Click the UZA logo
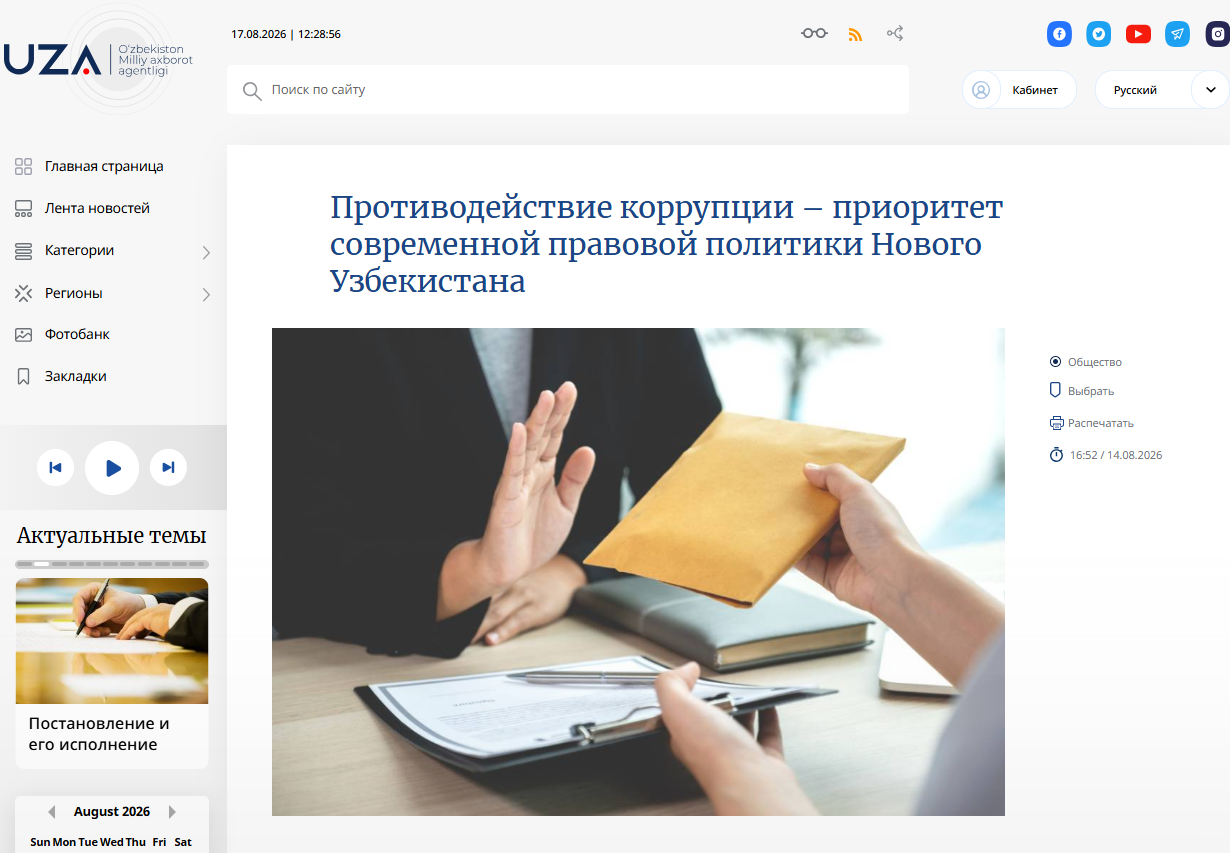Screen dimensions: 1230x853 point(98,60)
